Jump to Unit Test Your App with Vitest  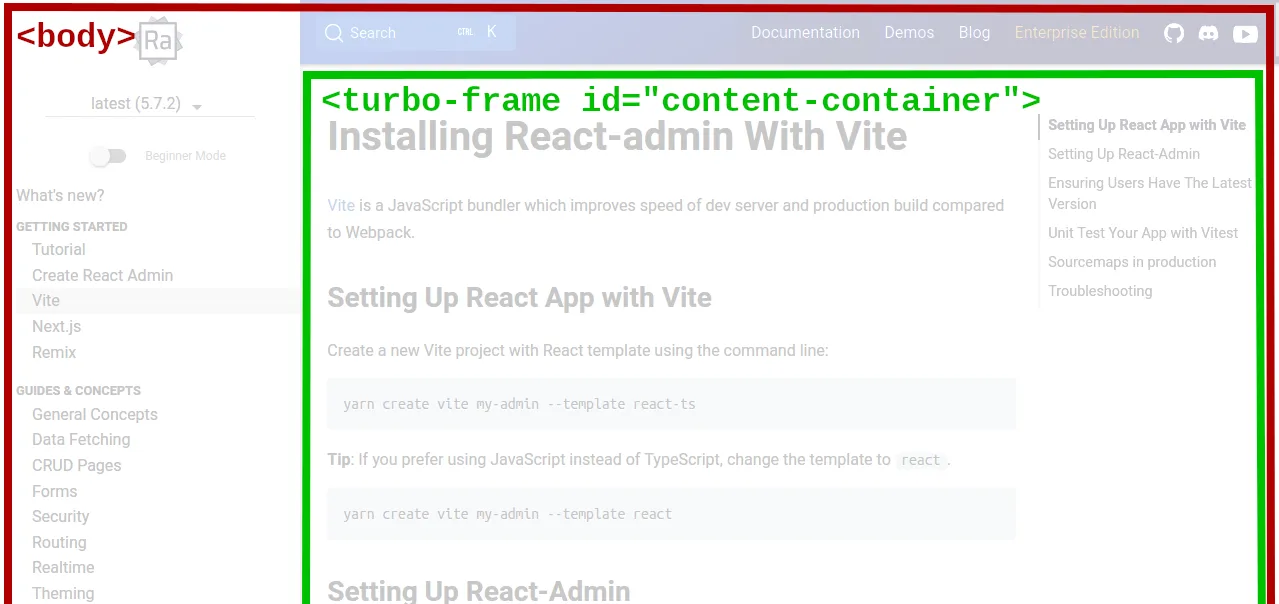[1143, 233]
